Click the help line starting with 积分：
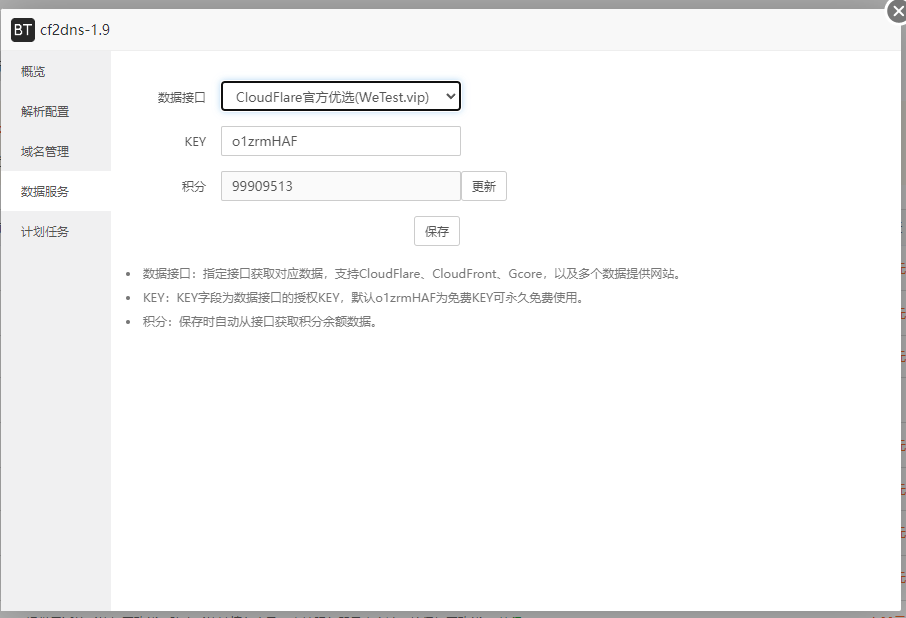 pos(261,322)
